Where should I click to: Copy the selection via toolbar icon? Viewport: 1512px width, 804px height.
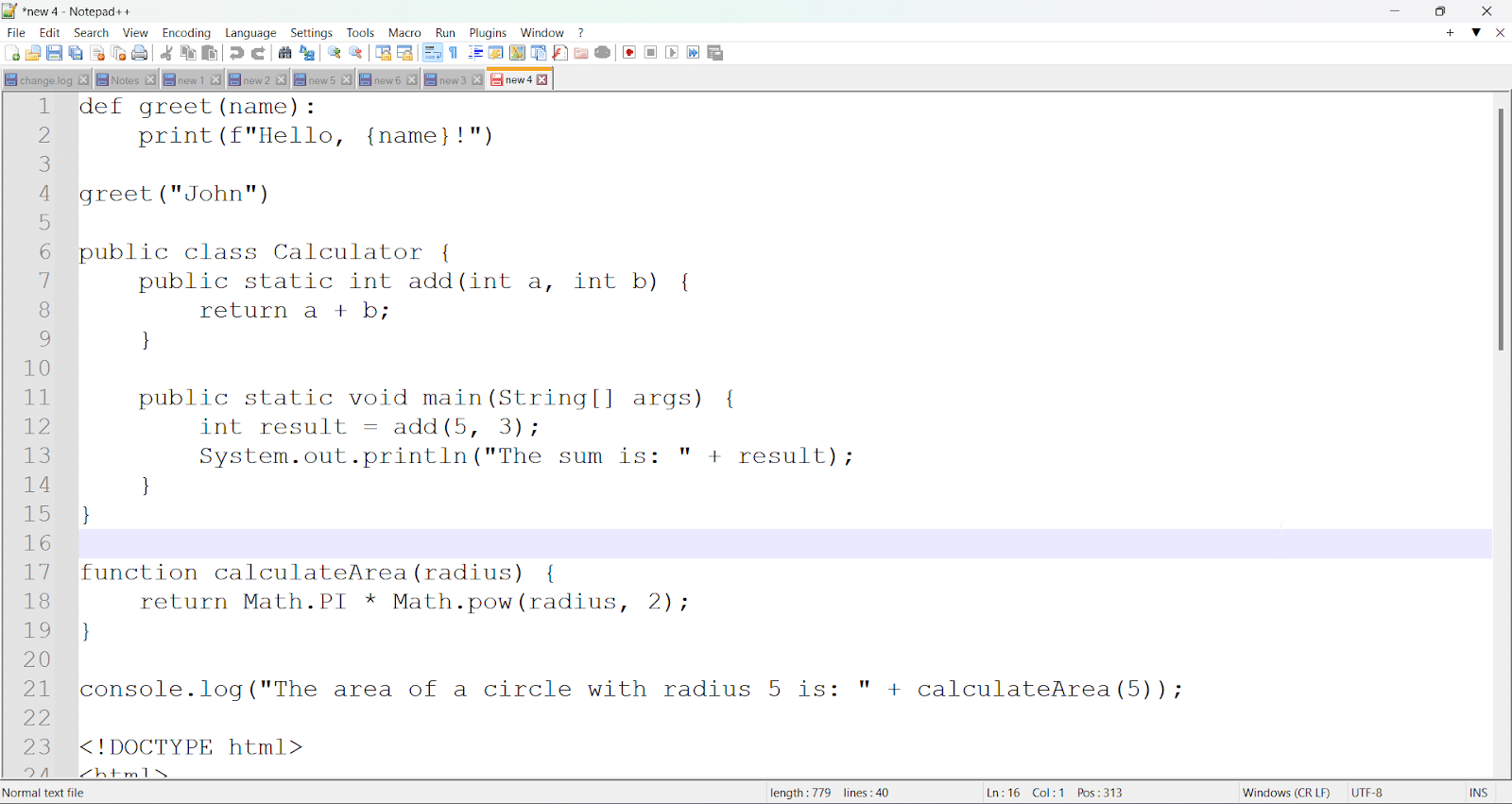188,53
